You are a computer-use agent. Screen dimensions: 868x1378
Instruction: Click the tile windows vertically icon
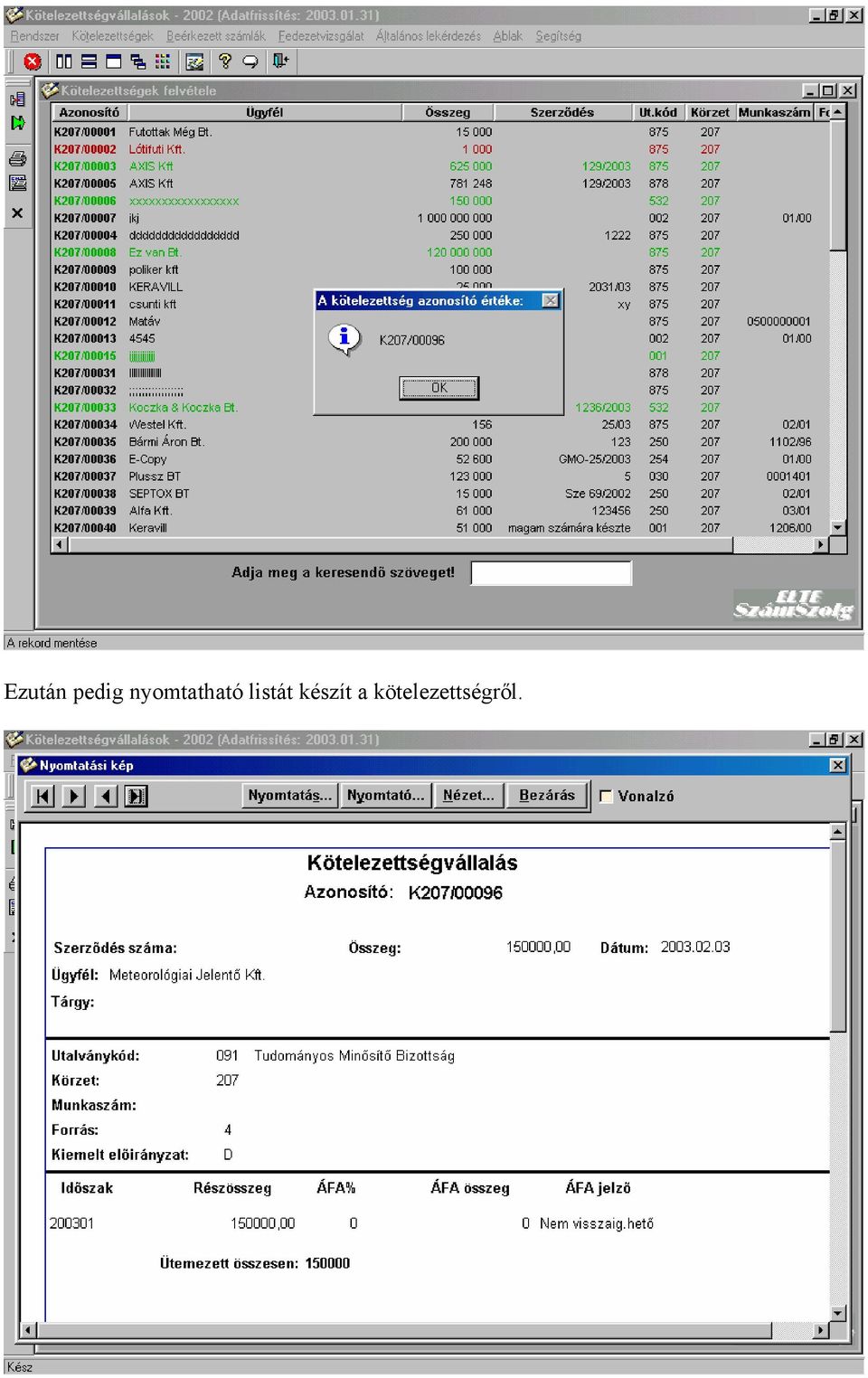tap(63, 61)
